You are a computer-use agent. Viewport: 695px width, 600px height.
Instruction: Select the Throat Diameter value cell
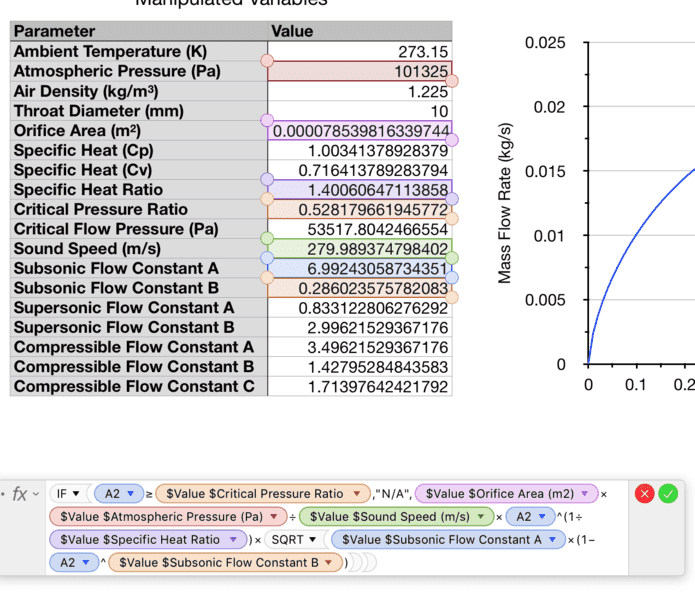360,111
